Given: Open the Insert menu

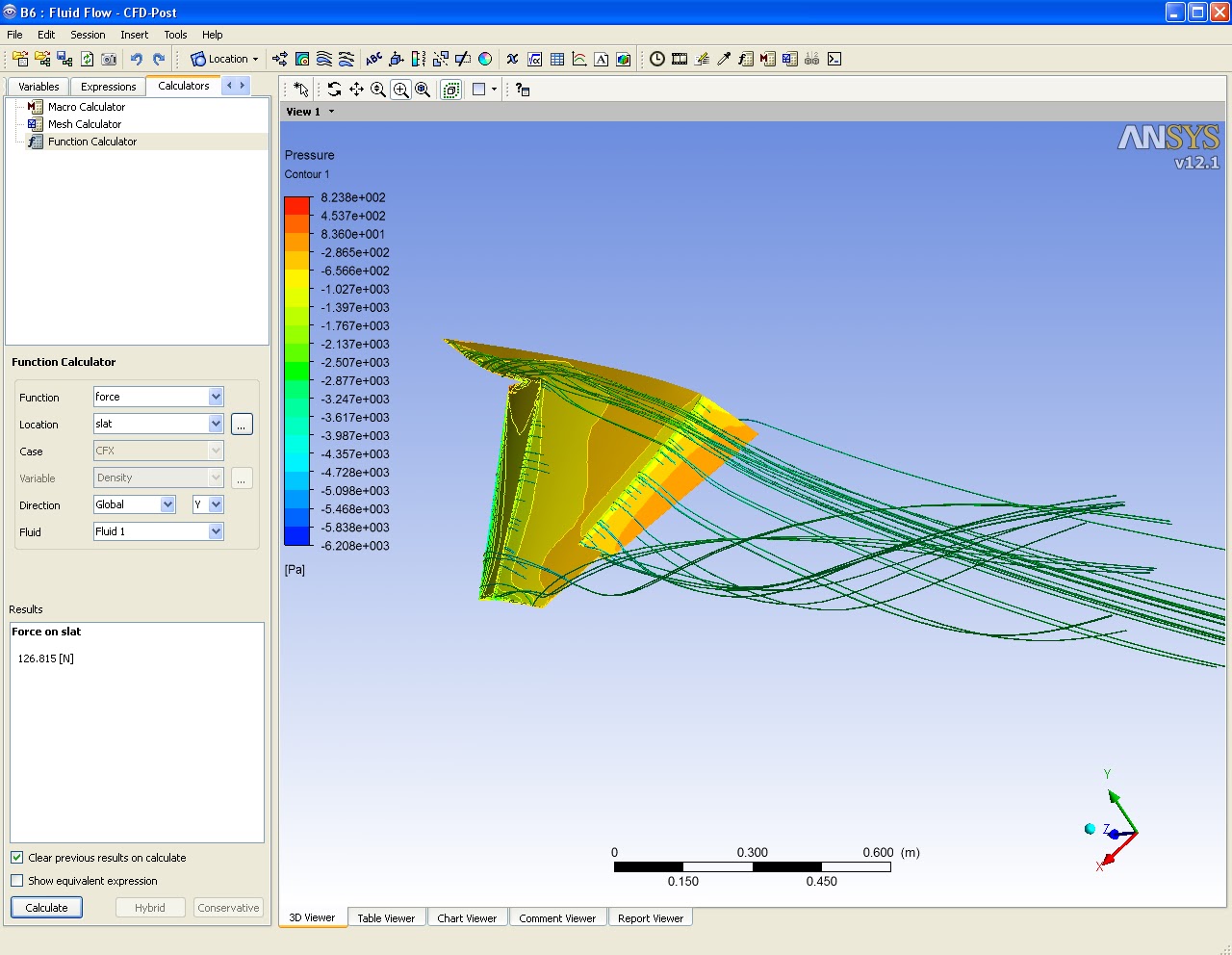Looking at the screenshot, I should (x=135, y=35).
